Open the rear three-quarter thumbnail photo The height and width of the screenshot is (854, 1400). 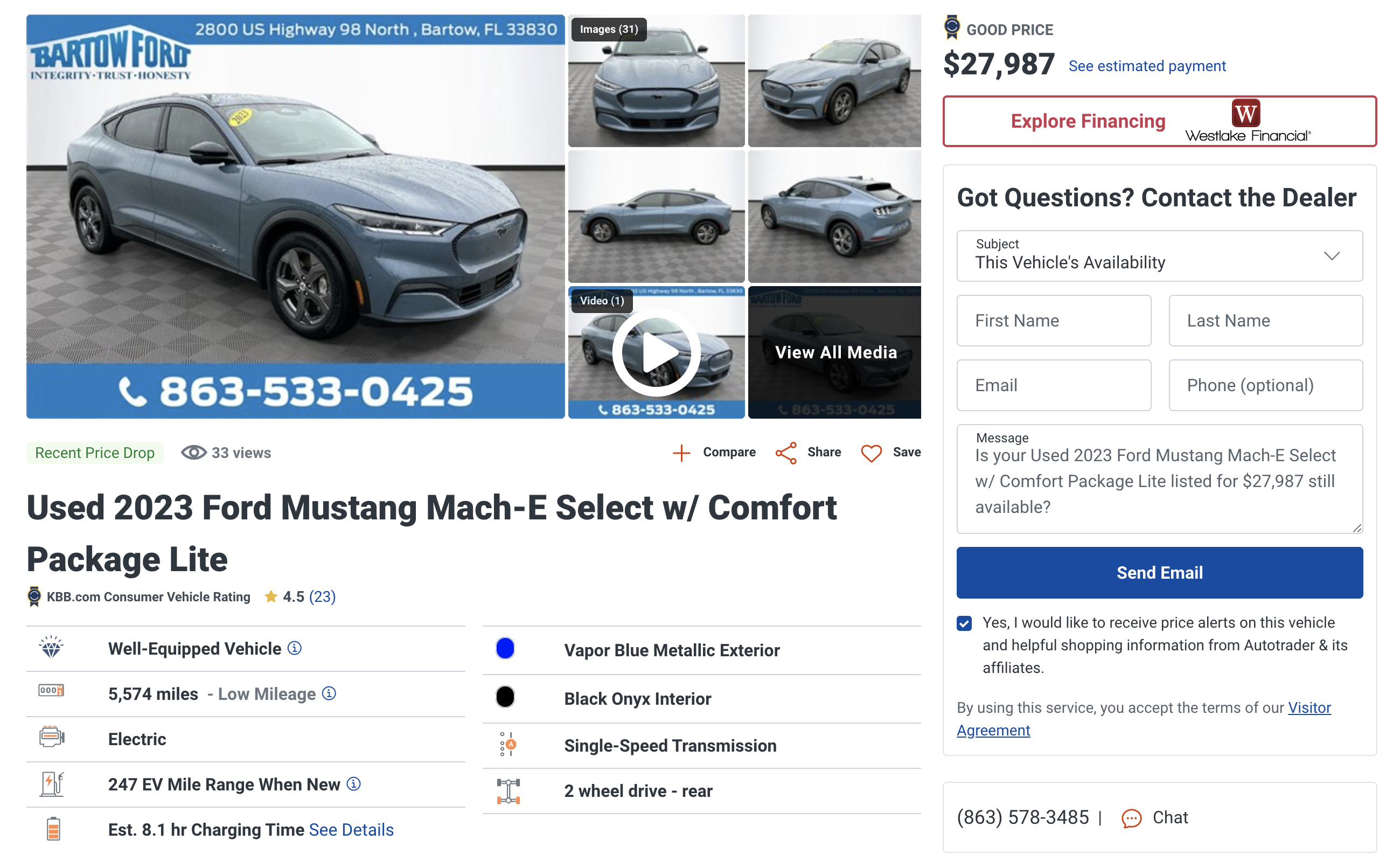pos(834,217)
